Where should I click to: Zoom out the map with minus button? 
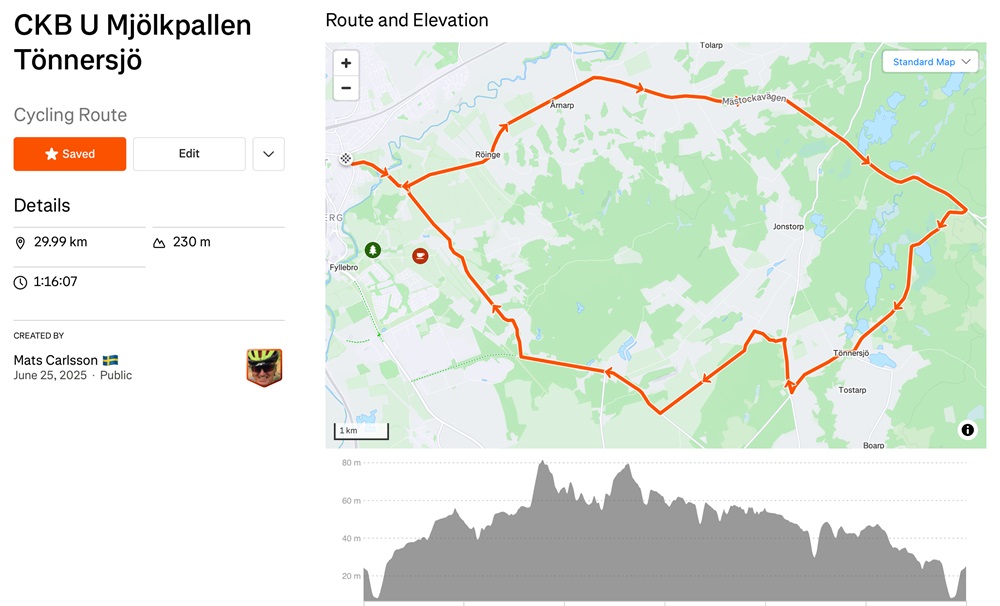346,88
